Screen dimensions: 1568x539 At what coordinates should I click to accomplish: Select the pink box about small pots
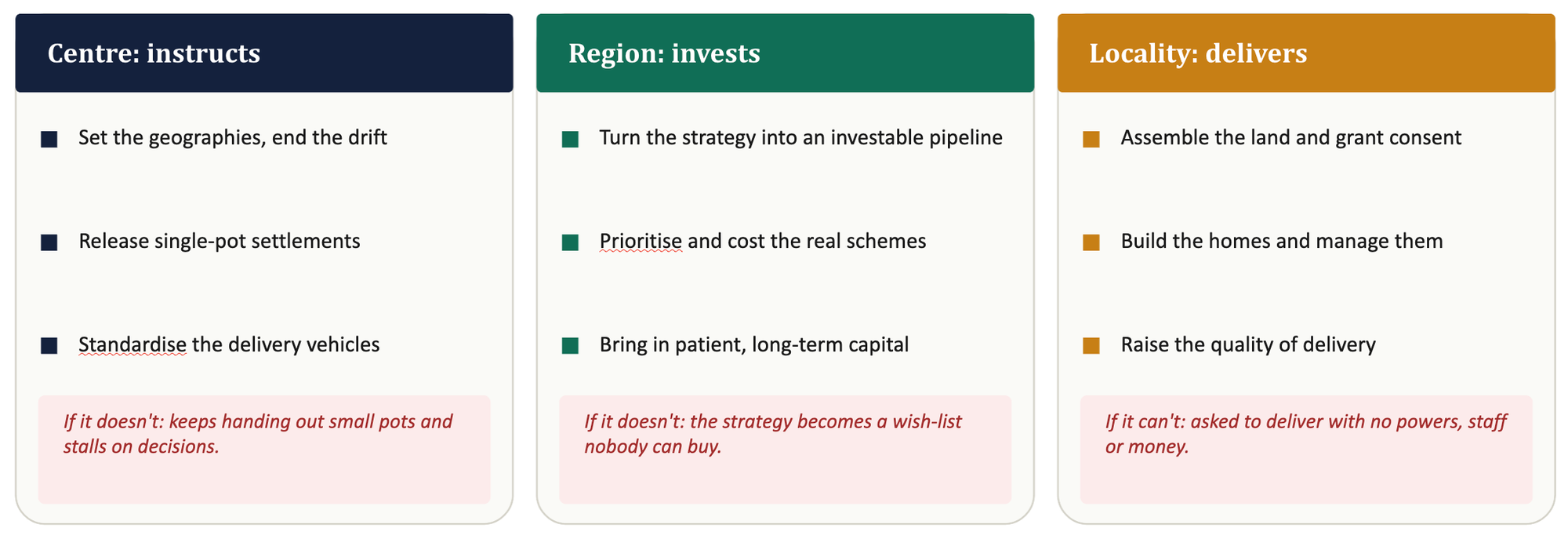(x=264, y=450)
